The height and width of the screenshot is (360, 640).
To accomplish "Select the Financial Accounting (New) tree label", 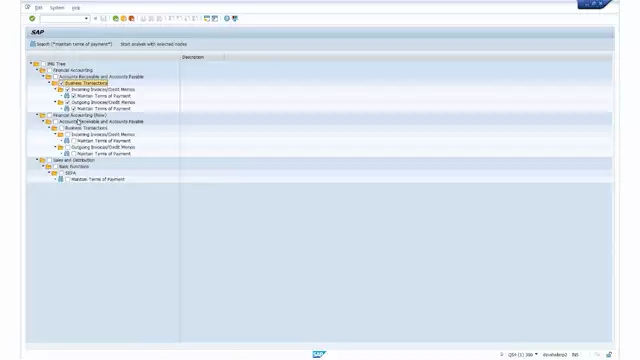I will pyautogui.click(x=80, y=115).
